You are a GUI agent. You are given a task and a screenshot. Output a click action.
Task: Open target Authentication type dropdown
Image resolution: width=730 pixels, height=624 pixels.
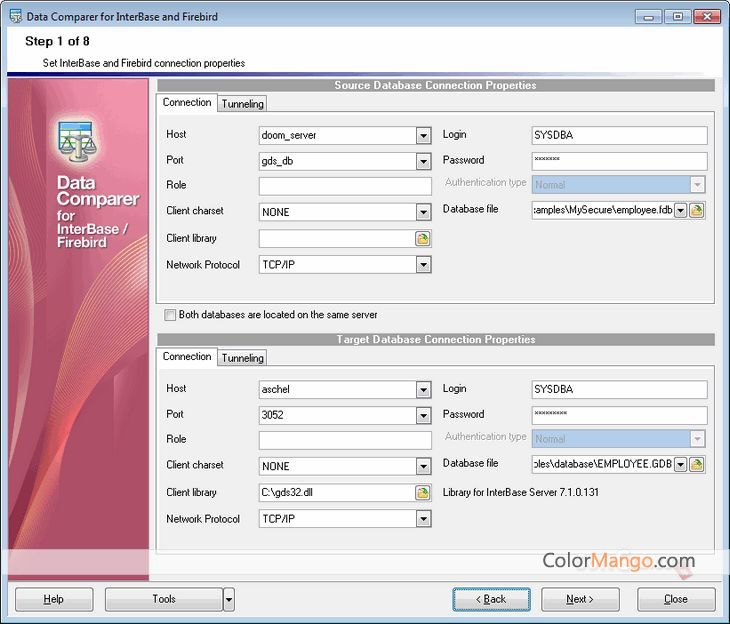tap(697, 439)
